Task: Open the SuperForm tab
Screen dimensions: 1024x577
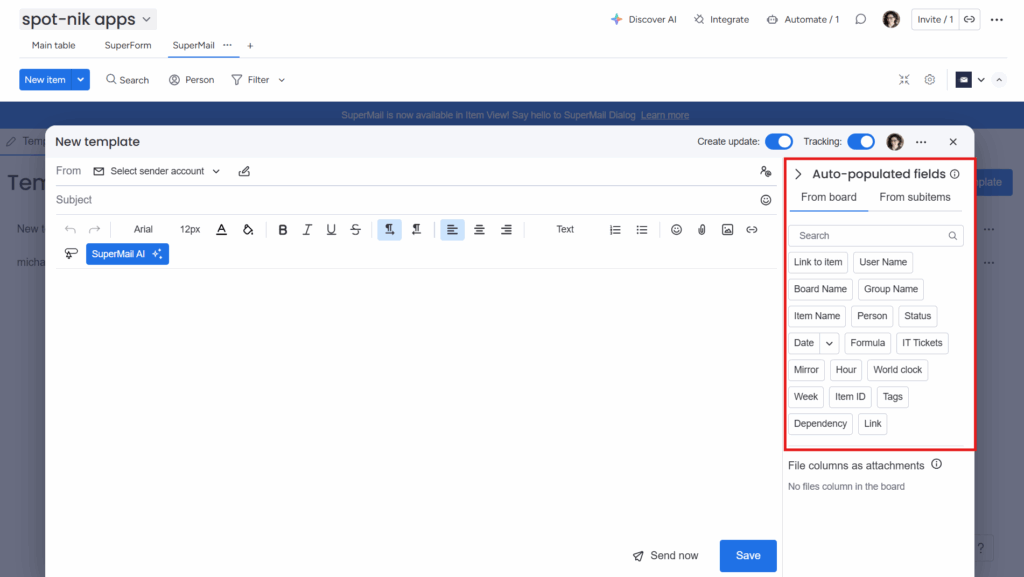Action: point(128,46)
